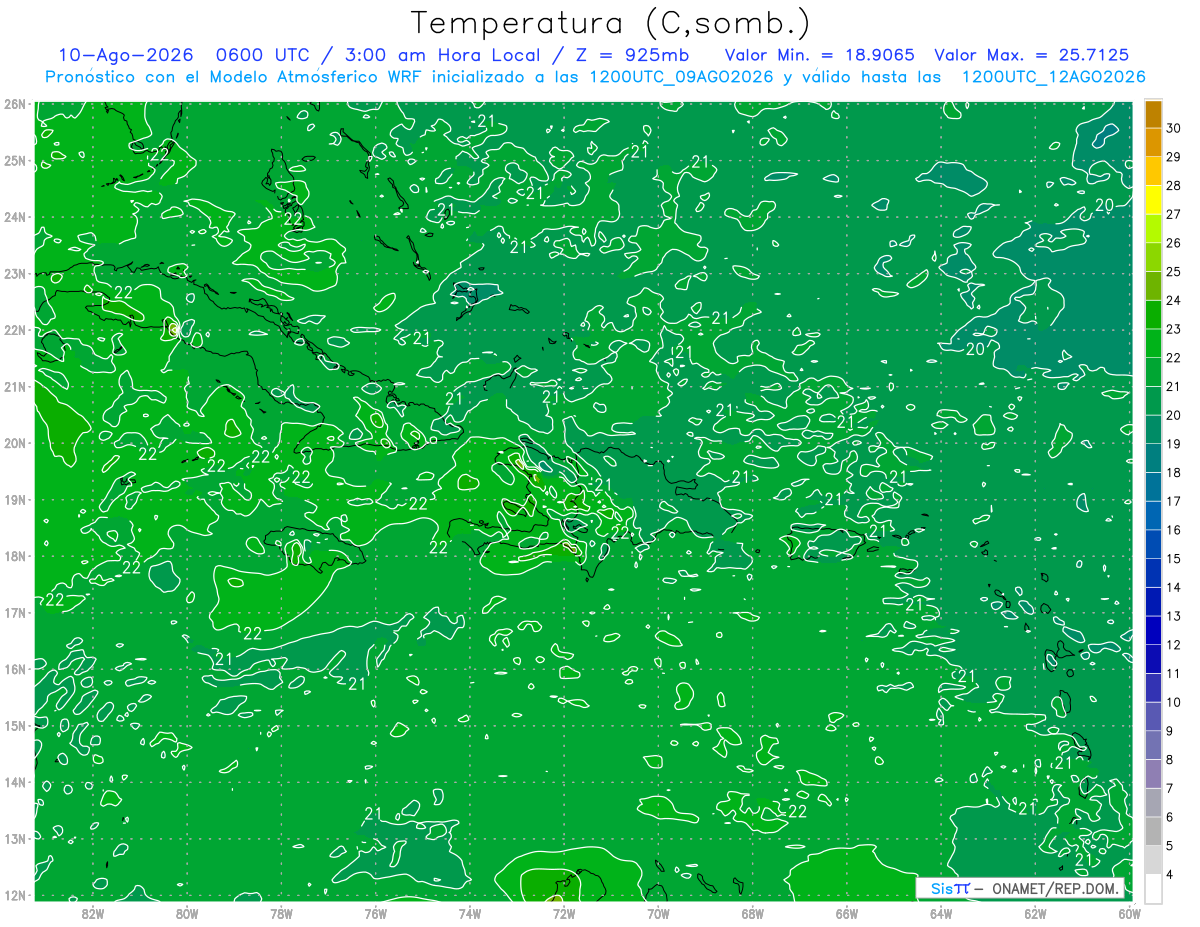Click the "76W" longitude axis label
The image size is (1200, 927).
click(375, 912)
